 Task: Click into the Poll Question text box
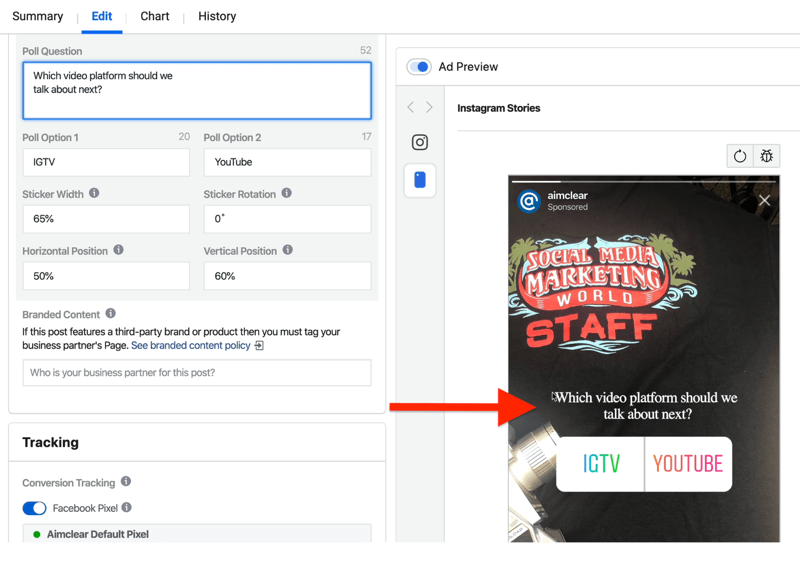(197, 91)
